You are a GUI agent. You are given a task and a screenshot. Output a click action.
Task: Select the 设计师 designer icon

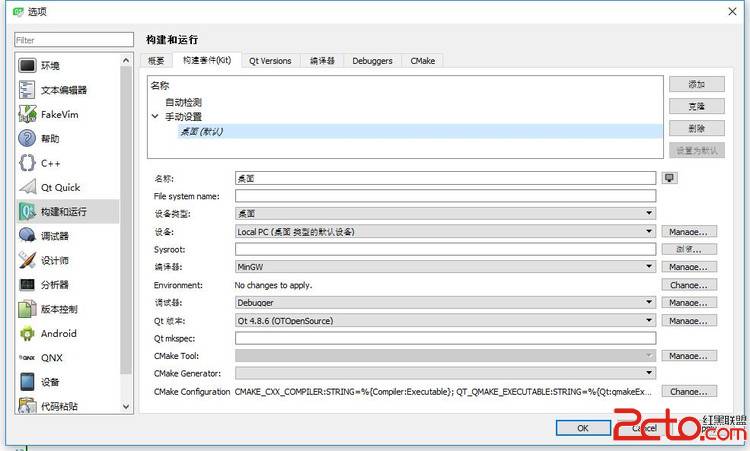pos(27,260)
